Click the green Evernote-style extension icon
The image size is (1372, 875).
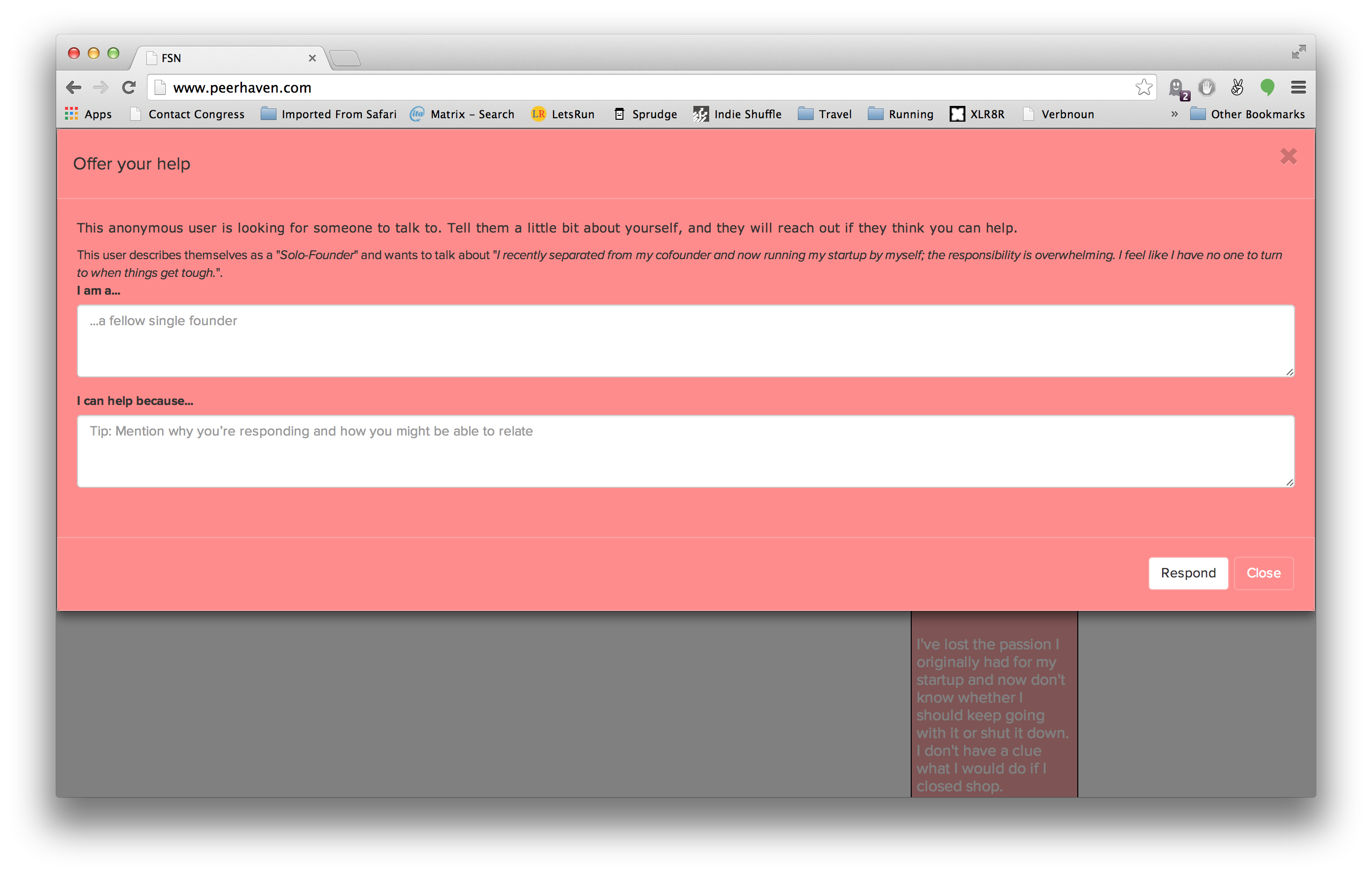click(x=1267, y=88)
